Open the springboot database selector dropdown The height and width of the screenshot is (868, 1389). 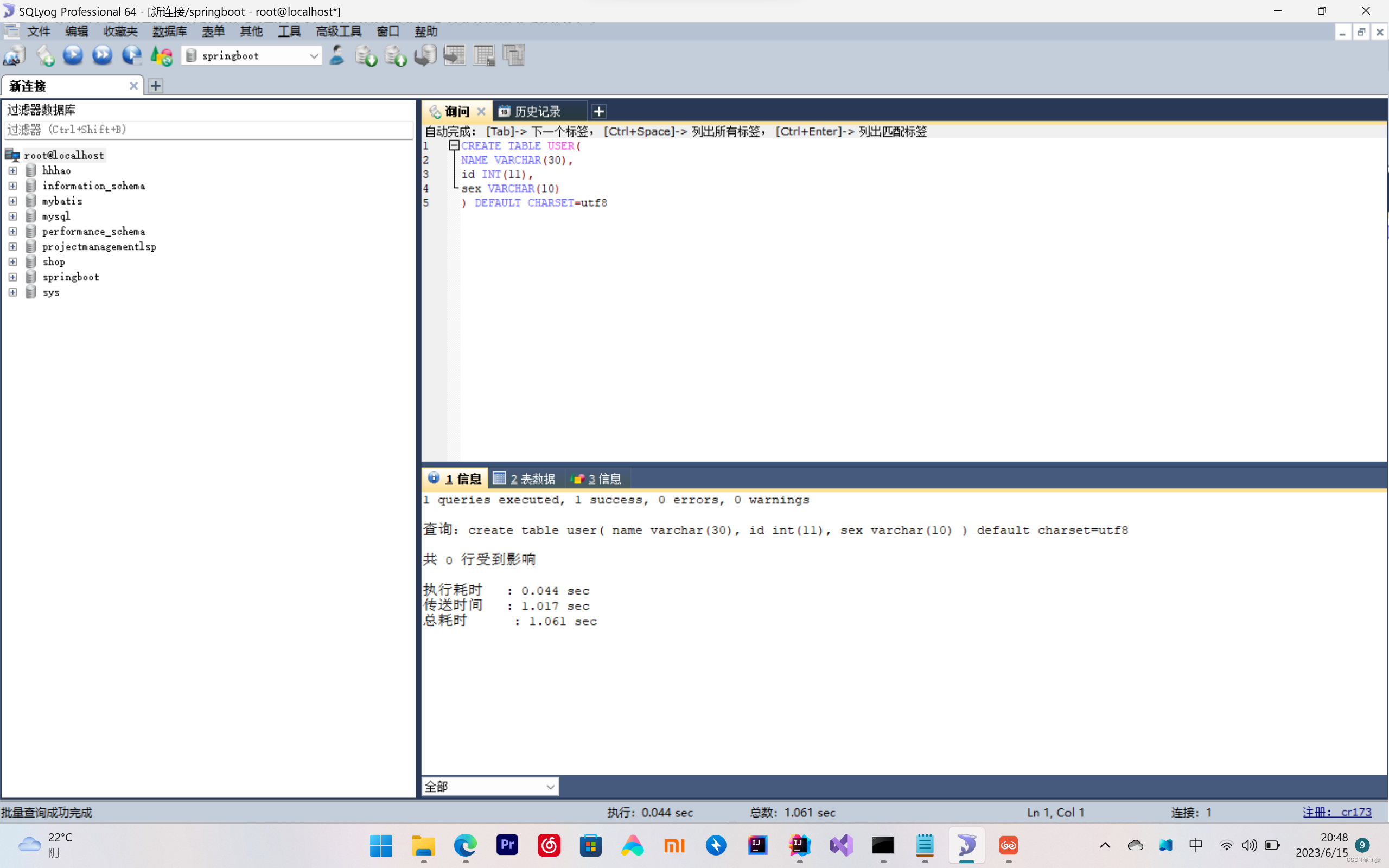314,56
